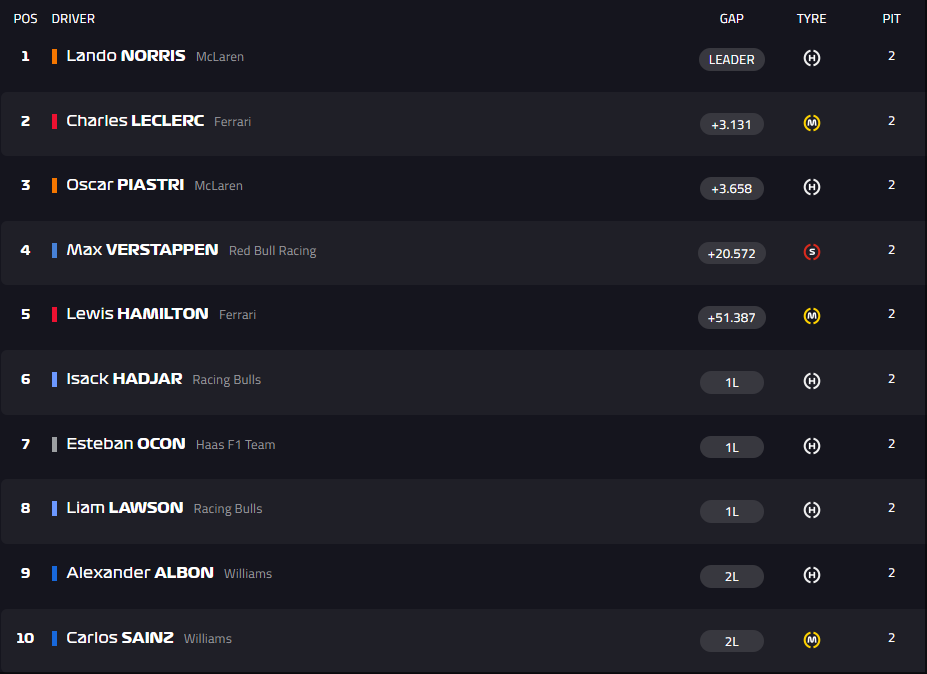Click Albon's hard tyre icon
927x674 pixels.
click(x=812, y=575)
